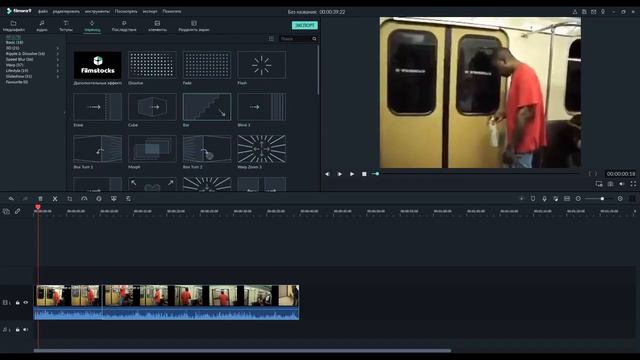The image size is (640, 360).
Task: Expand the Lifestyle category arrow
Action: click(x=58, y=71)
